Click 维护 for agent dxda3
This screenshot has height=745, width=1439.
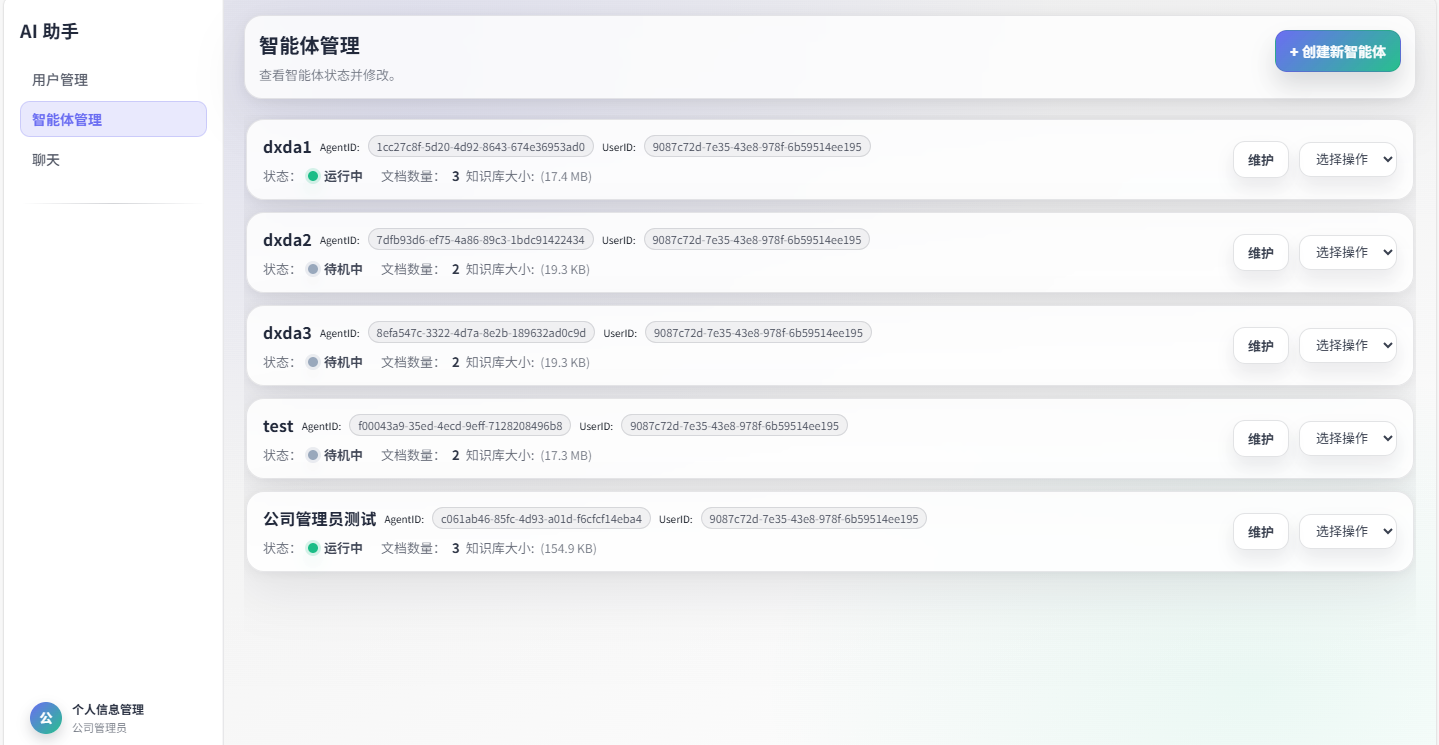click(x=1260, y=345)
